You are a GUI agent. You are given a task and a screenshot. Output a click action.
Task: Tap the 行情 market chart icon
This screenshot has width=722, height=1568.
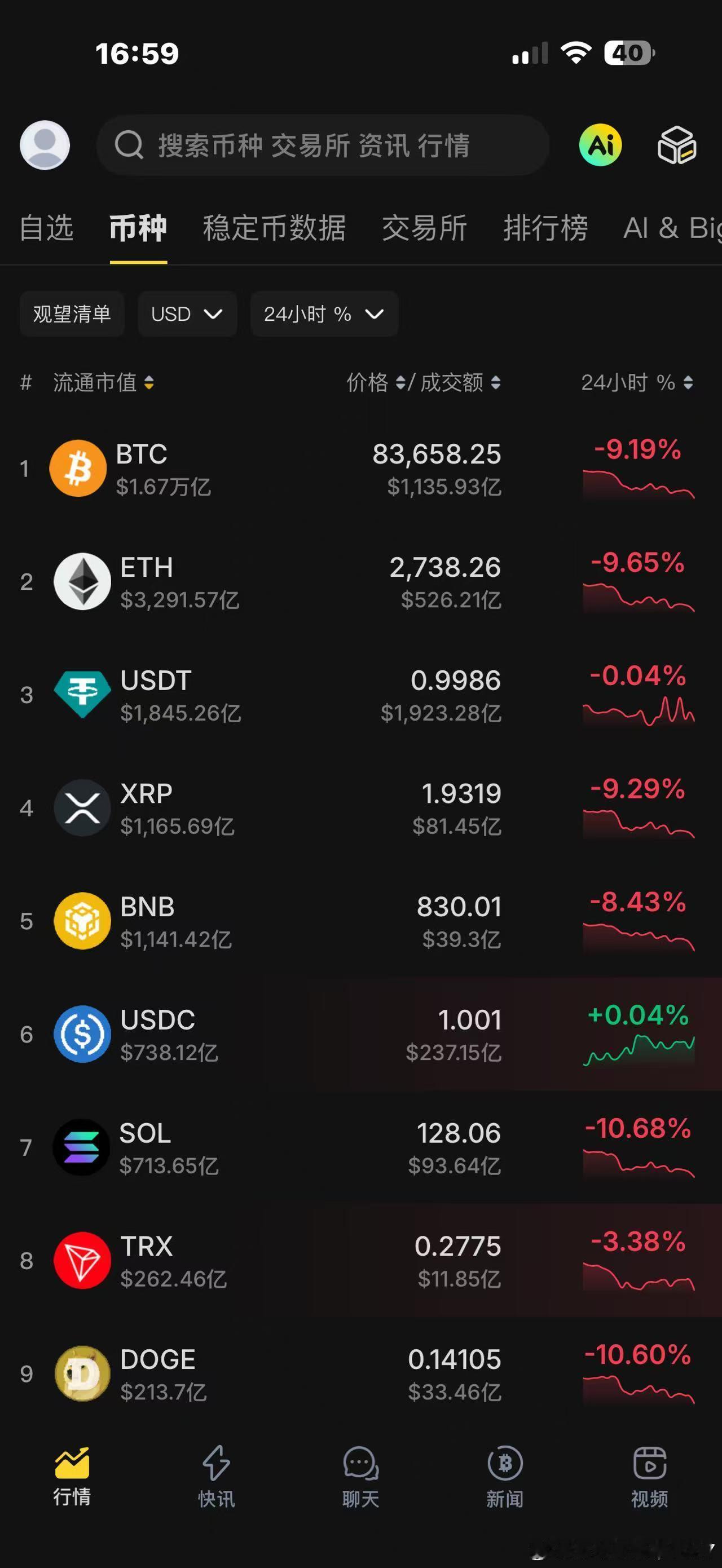click(x=72, y=1463)
